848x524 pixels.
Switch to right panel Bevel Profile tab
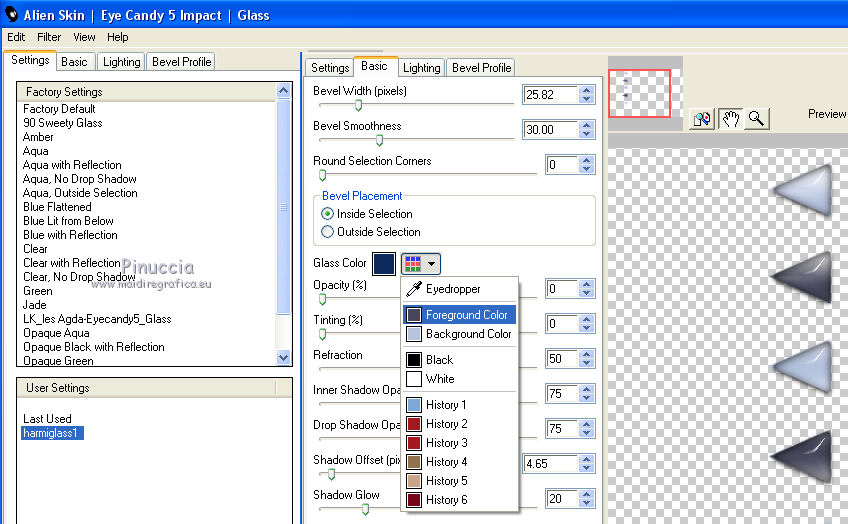(481, 68)
